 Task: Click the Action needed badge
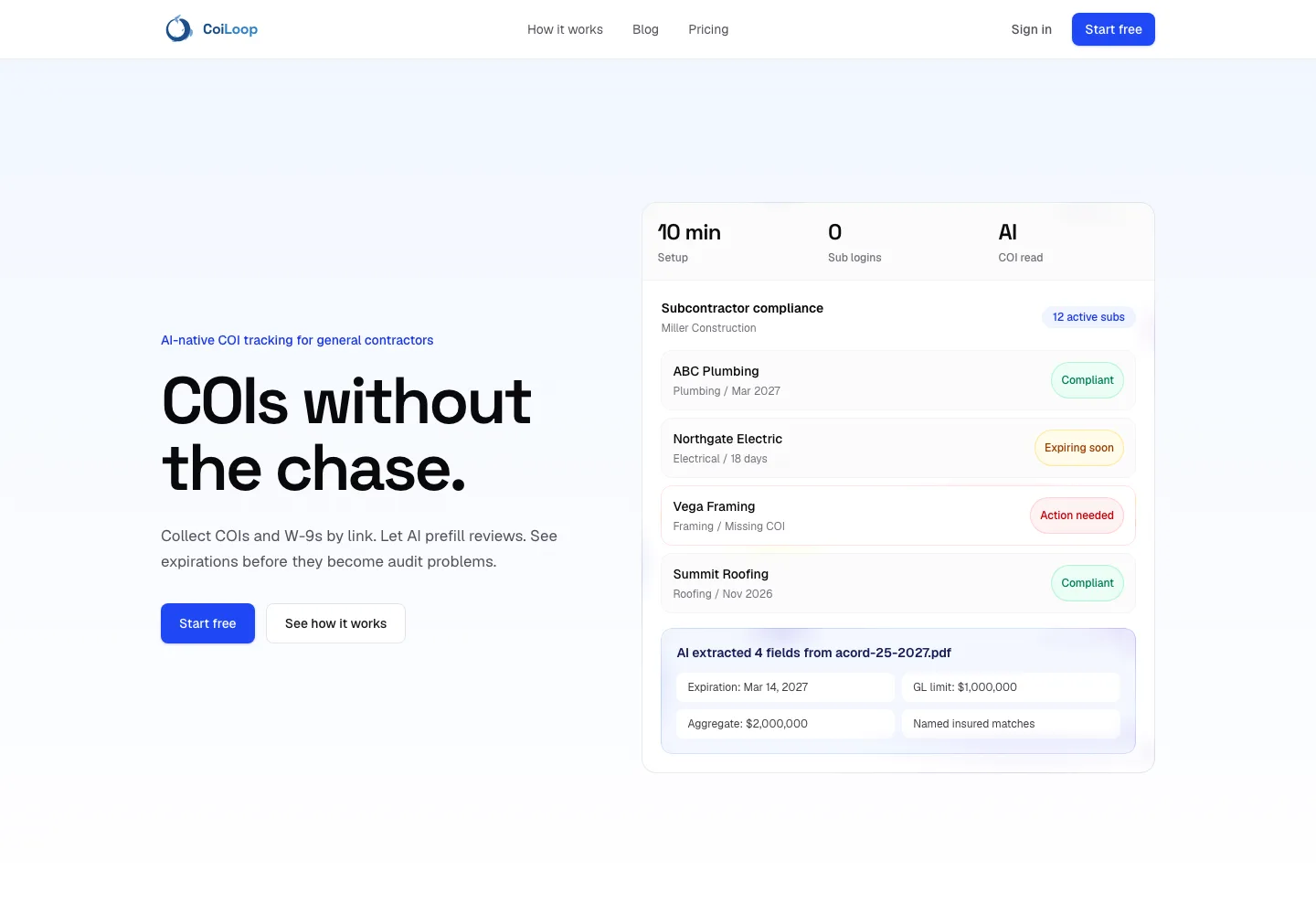pyautogui.click(x=1077, y=515)
